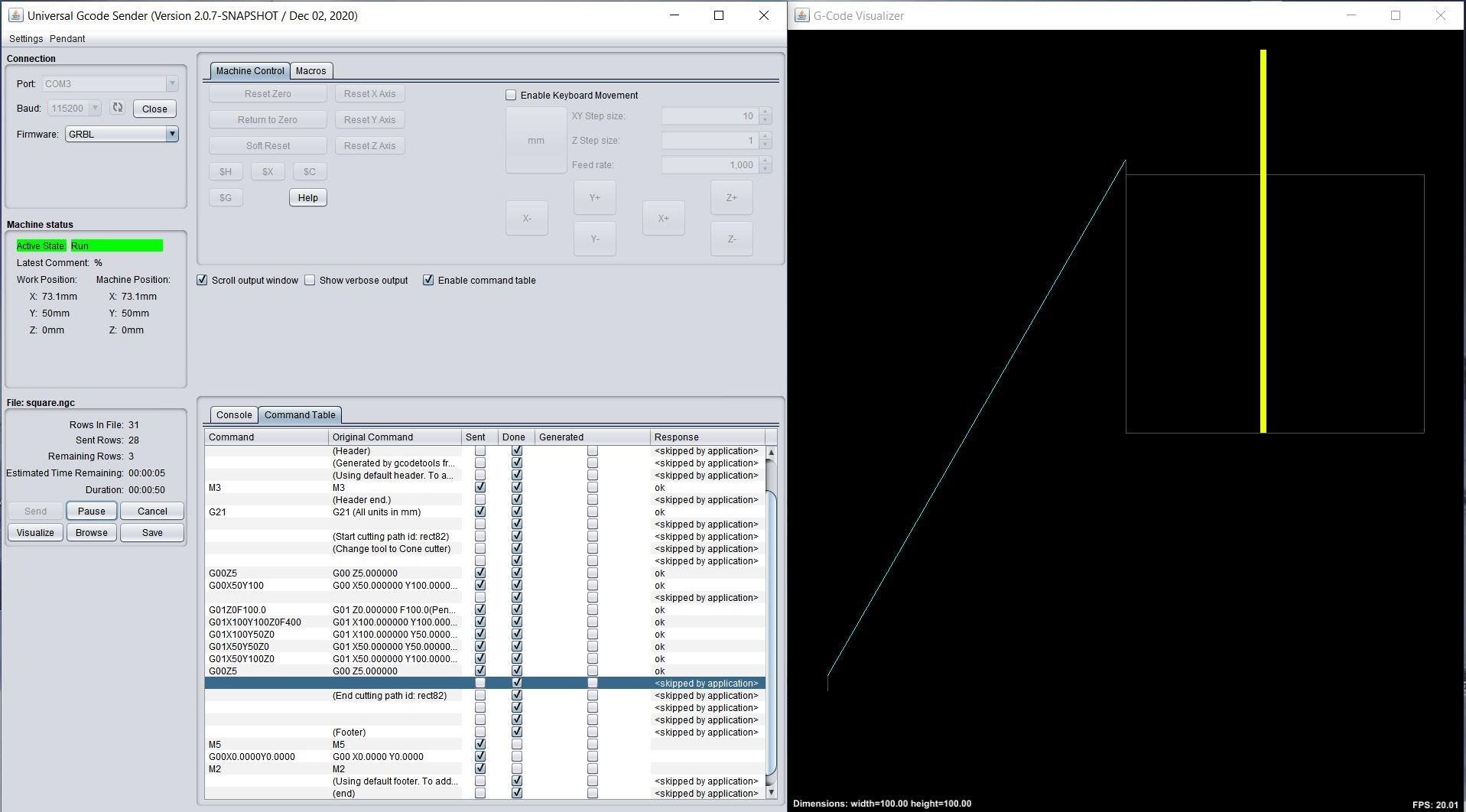Viewport: 1466px width, 812px height.
Task: Decrease Feed rate with down arrow
Action: (x=766, y=169)
